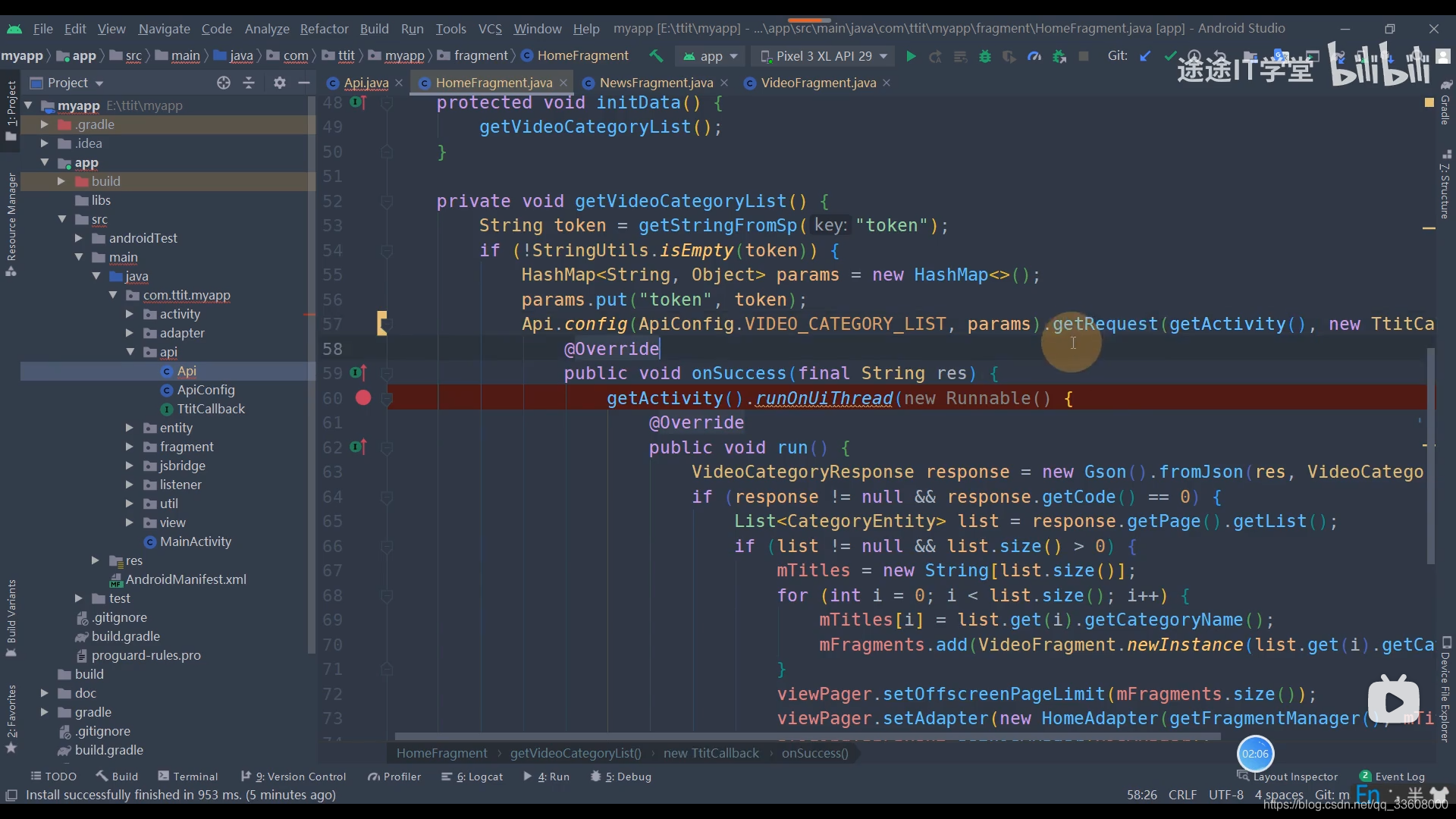Click Collapse All icon in Project panel
The height and width of the screenshot is (819, 1456).
(249, 83)
